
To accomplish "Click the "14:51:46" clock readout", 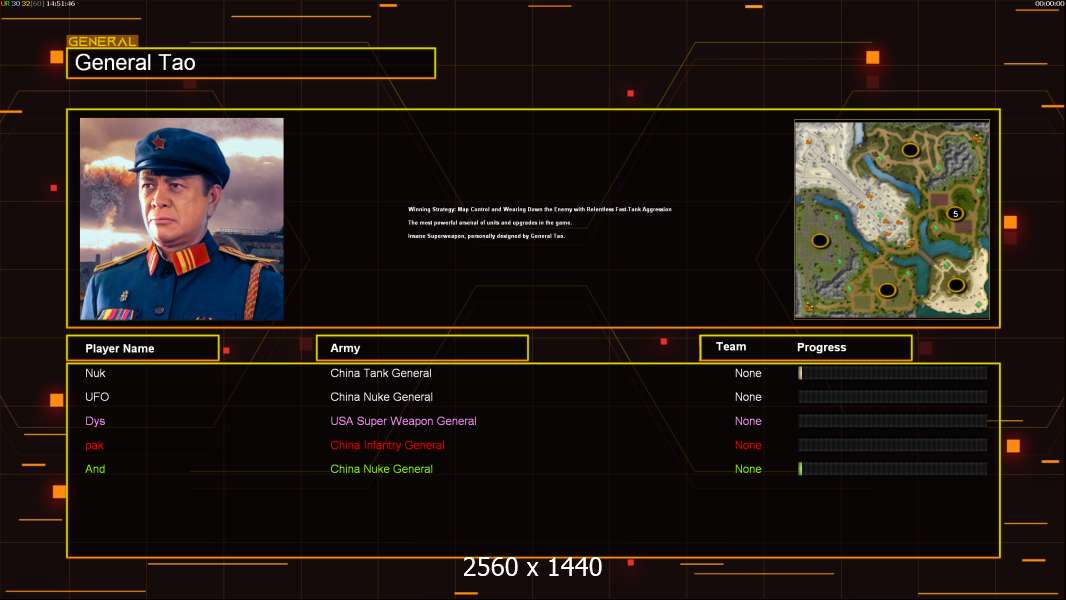I will click(61, 3).
